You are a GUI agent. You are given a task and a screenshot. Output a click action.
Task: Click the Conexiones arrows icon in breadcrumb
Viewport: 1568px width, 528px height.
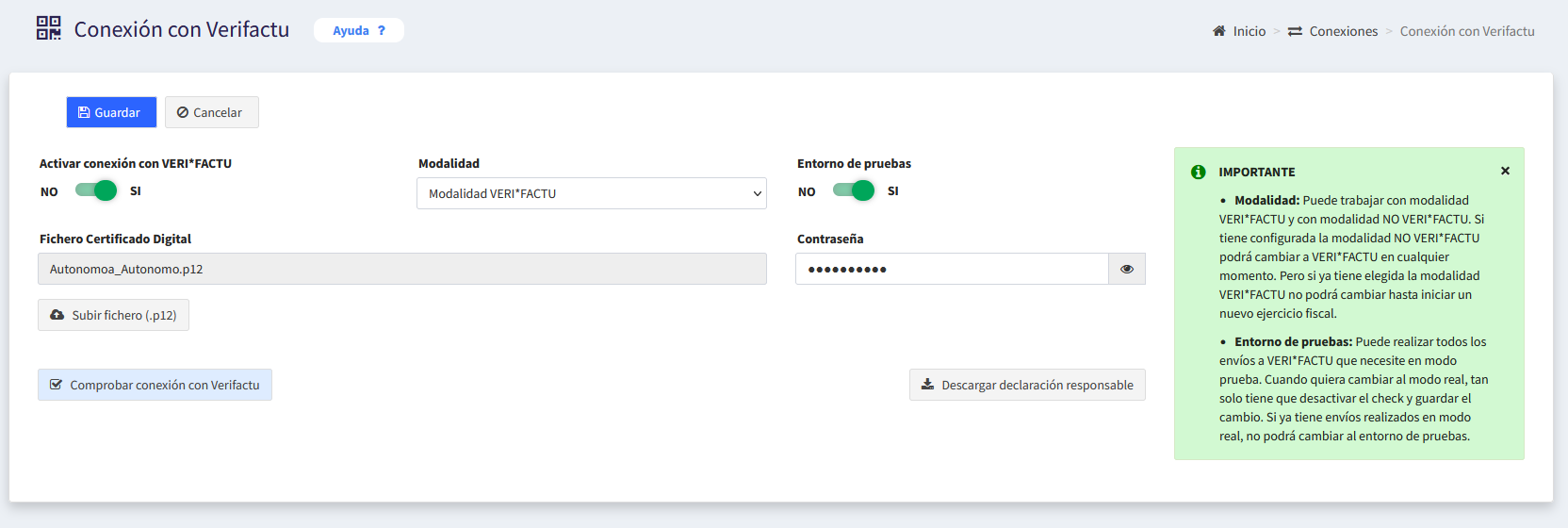tap(1295, 31)
